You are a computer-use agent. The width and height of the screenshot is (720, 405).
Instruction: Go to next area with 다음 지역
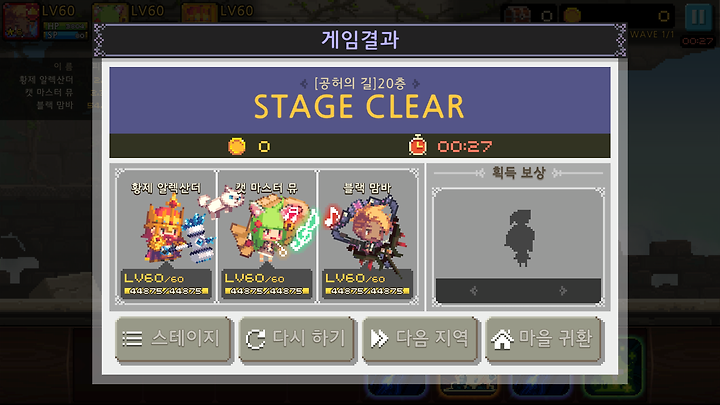click(x=420, y=340)
